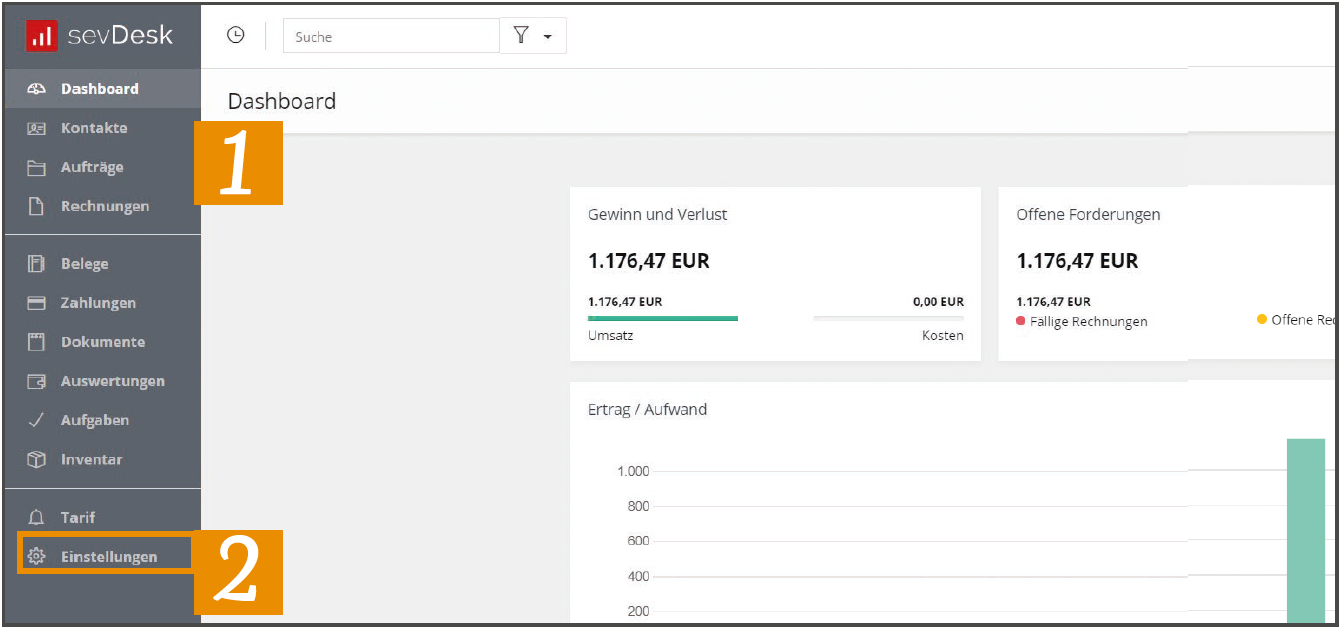Open the Belege section
The height and width of the screenshot is (628, 1340).
101,264
